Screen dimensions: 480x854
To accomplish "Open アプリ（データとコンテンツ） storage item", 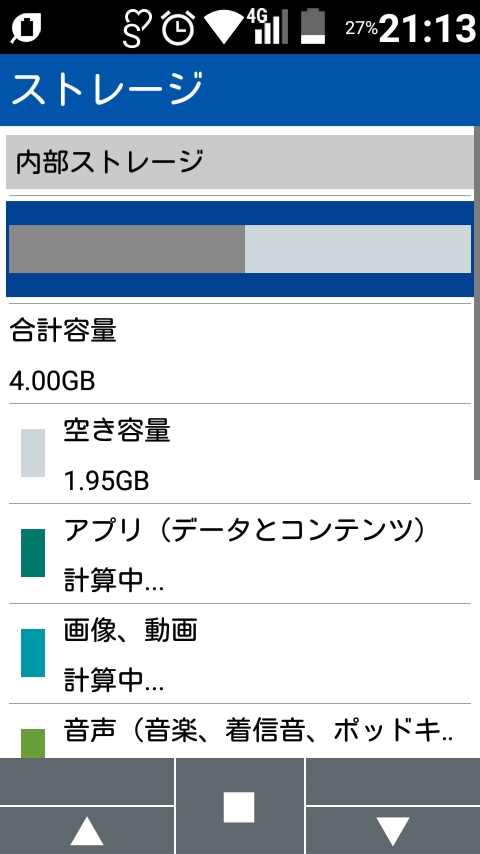I will click(x=239, y=553).
